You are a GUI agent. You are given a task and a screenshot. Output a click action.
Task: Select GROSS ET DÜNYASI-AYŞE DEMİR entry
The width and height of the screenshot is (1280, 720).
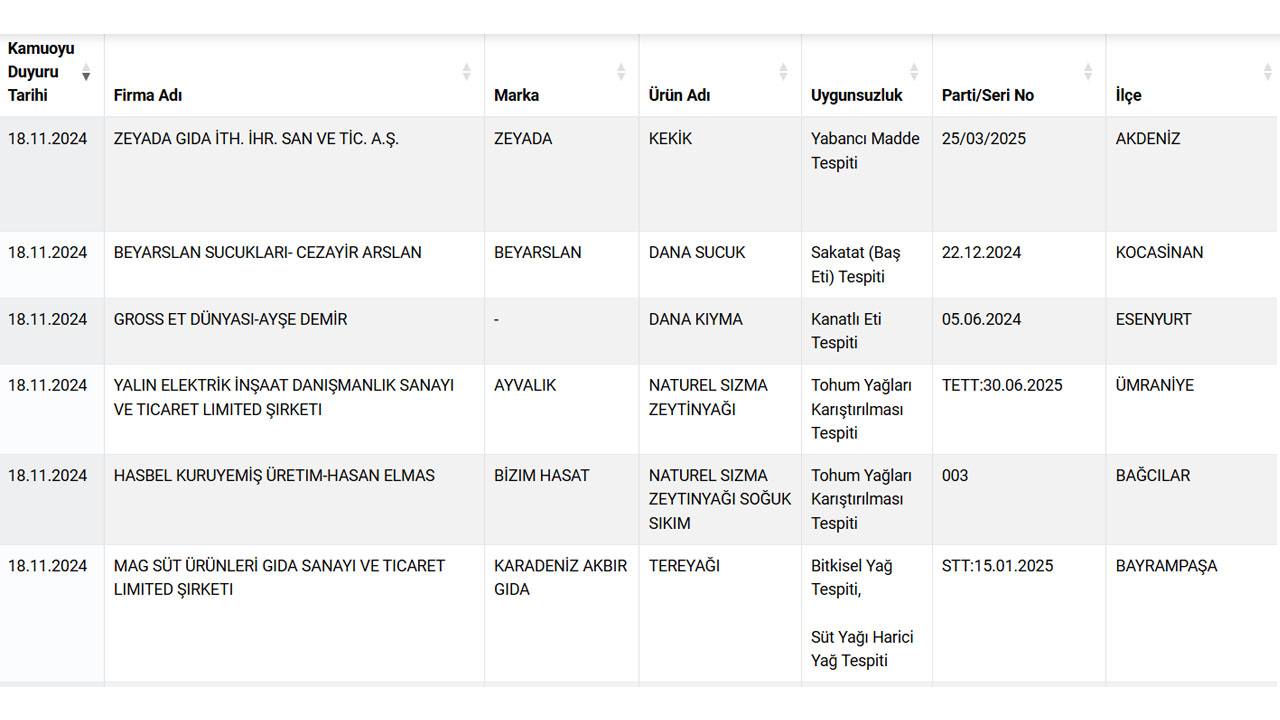pos(231,320)
